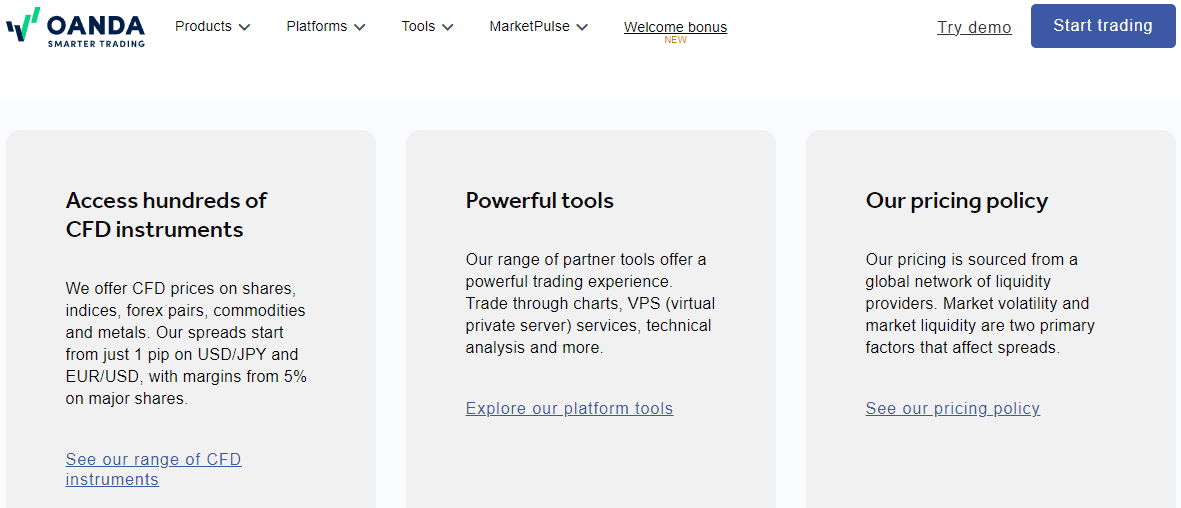This screenshot has height=508, width=1181.
Task: Open the Platforms menu
Action: (325, 26)
